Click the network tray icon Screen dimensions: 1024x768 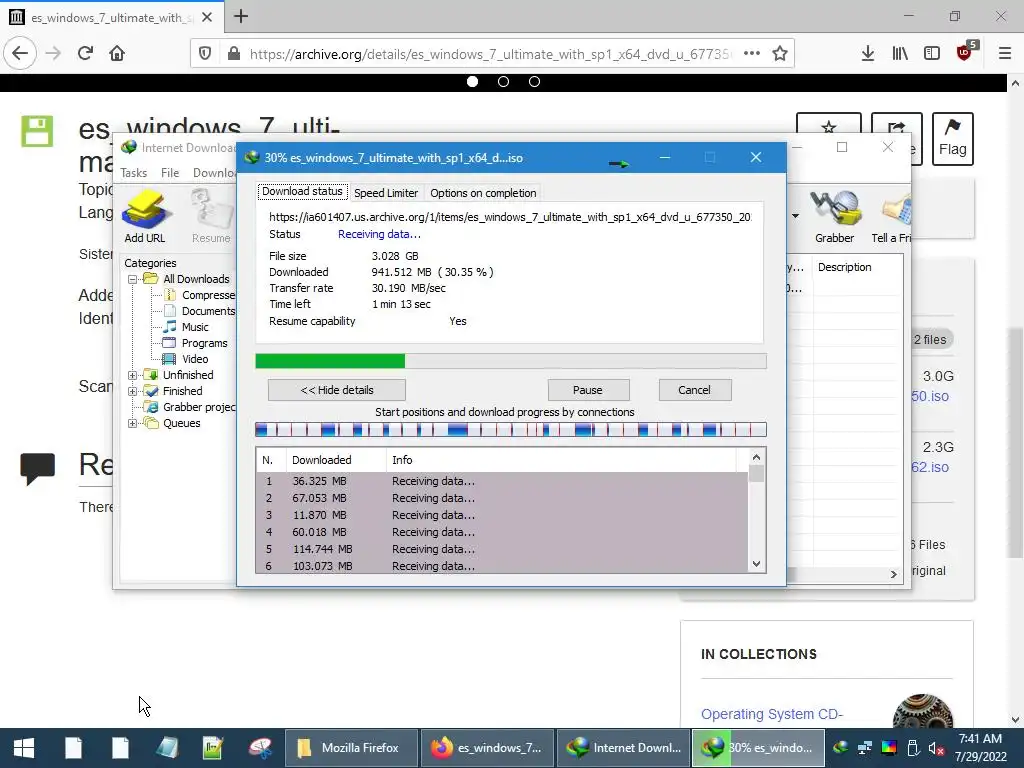tap(865, 748)
